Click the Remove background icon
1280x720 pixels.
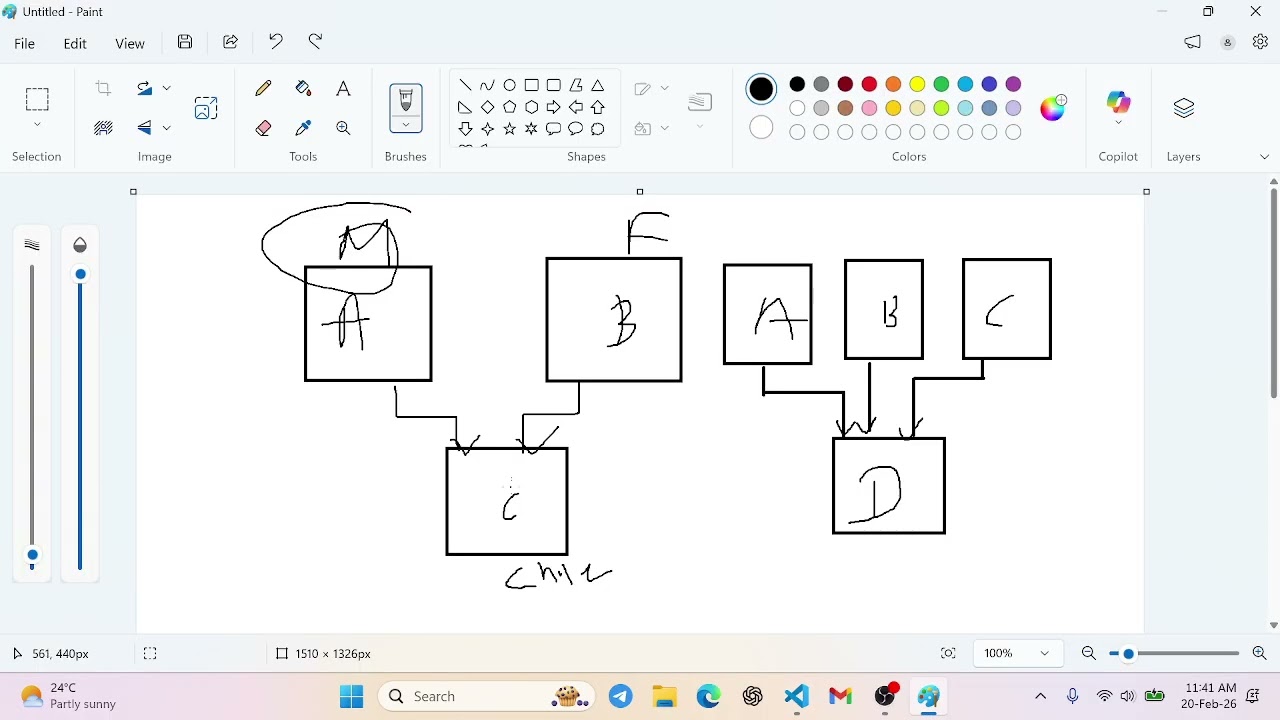coord(103,128)
